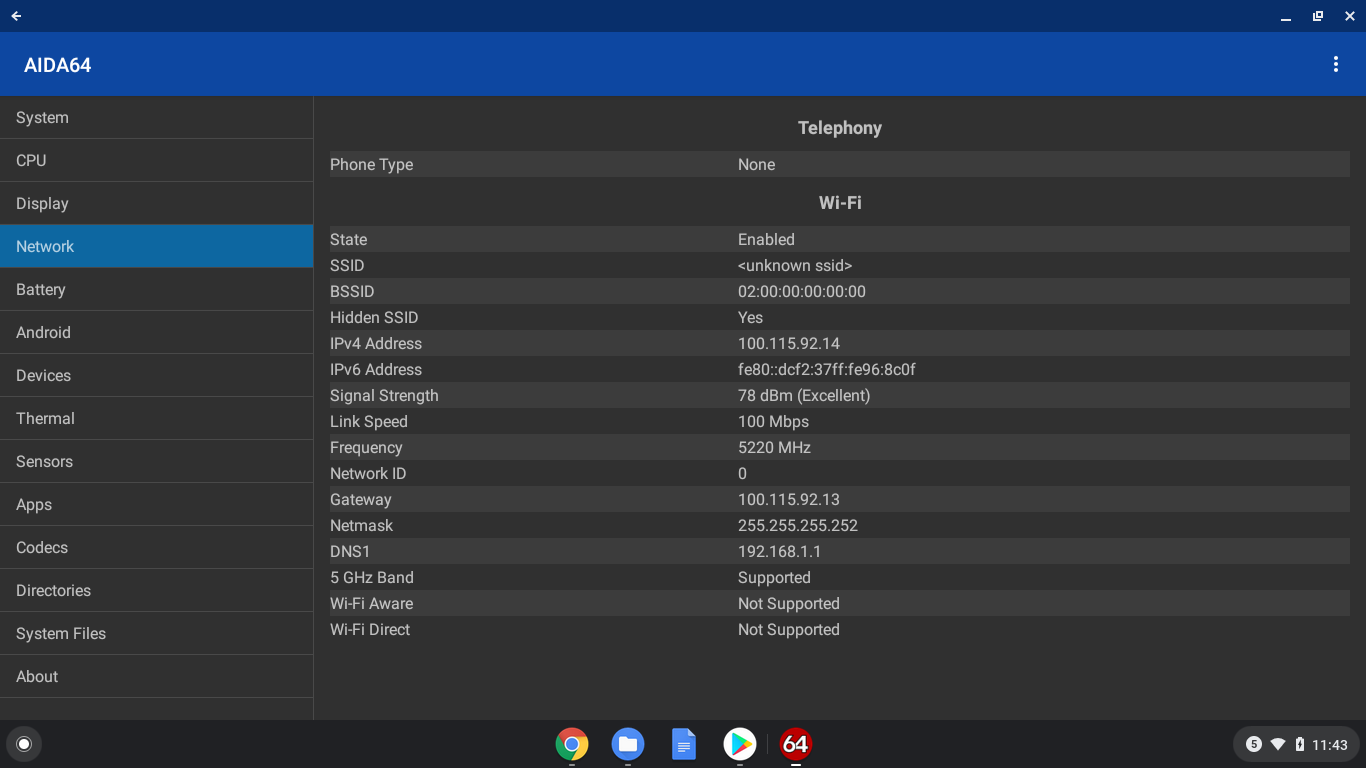Click the Wi-Fi Aware row label

(x=372, y=603)
